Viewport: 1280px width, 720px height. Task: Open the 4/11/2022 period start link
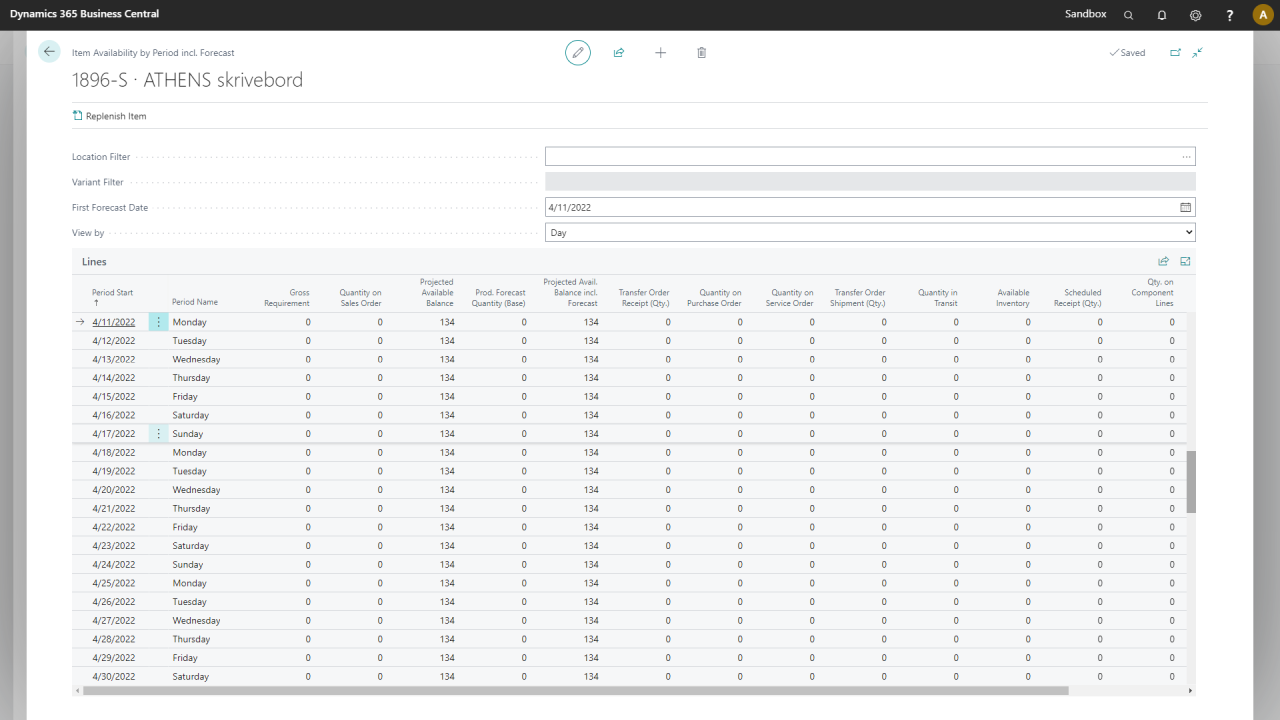[x=113, y=322]
